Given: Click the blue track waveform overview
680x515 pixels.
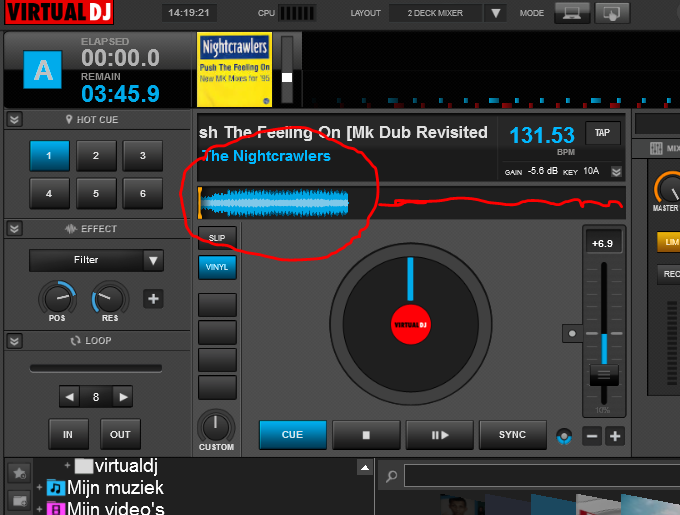Looking at the screenshot, I should [x=274, y=202].
